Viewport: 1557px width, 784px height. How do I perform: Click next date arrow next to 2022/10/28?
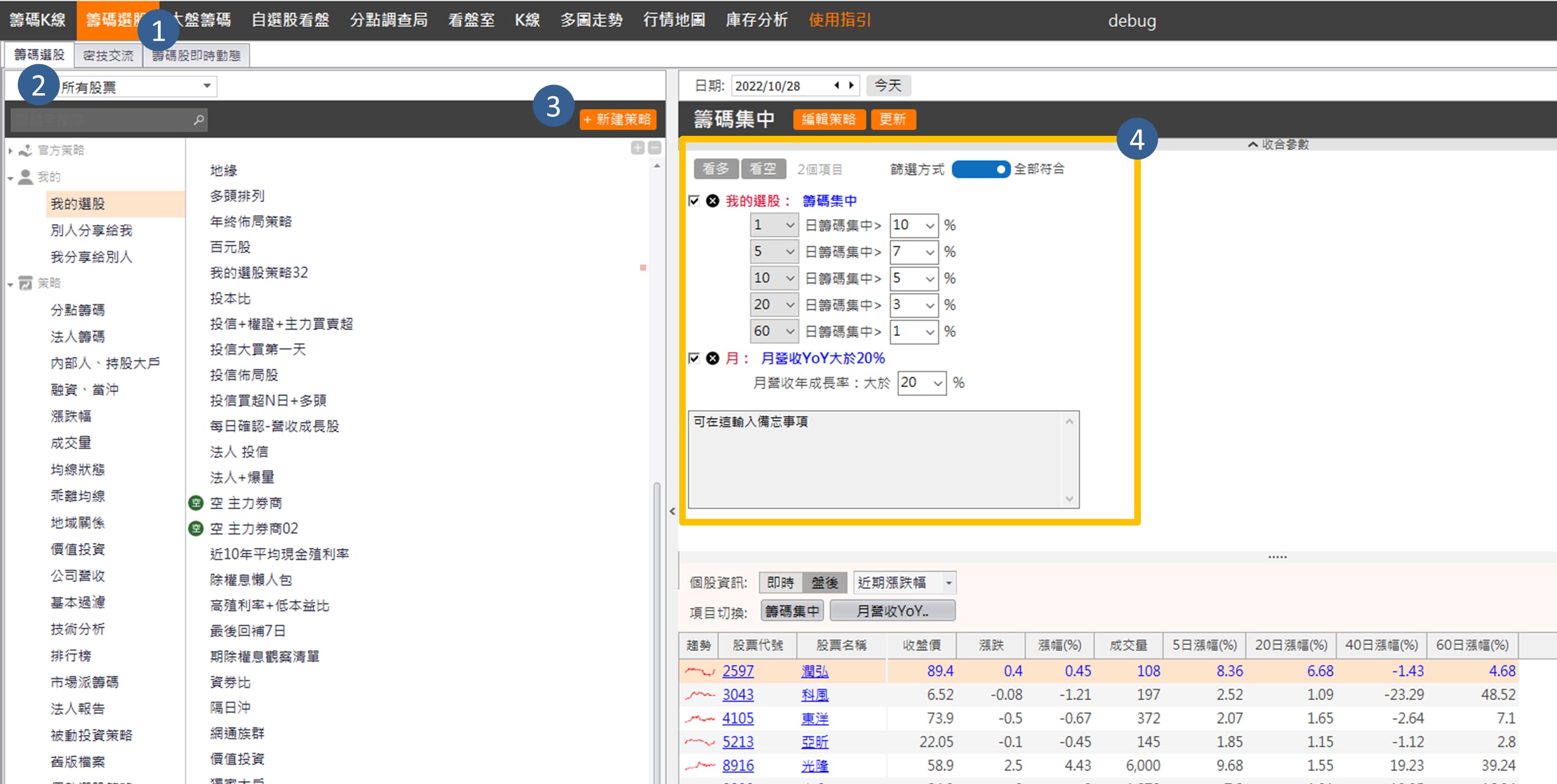(851, 85)
